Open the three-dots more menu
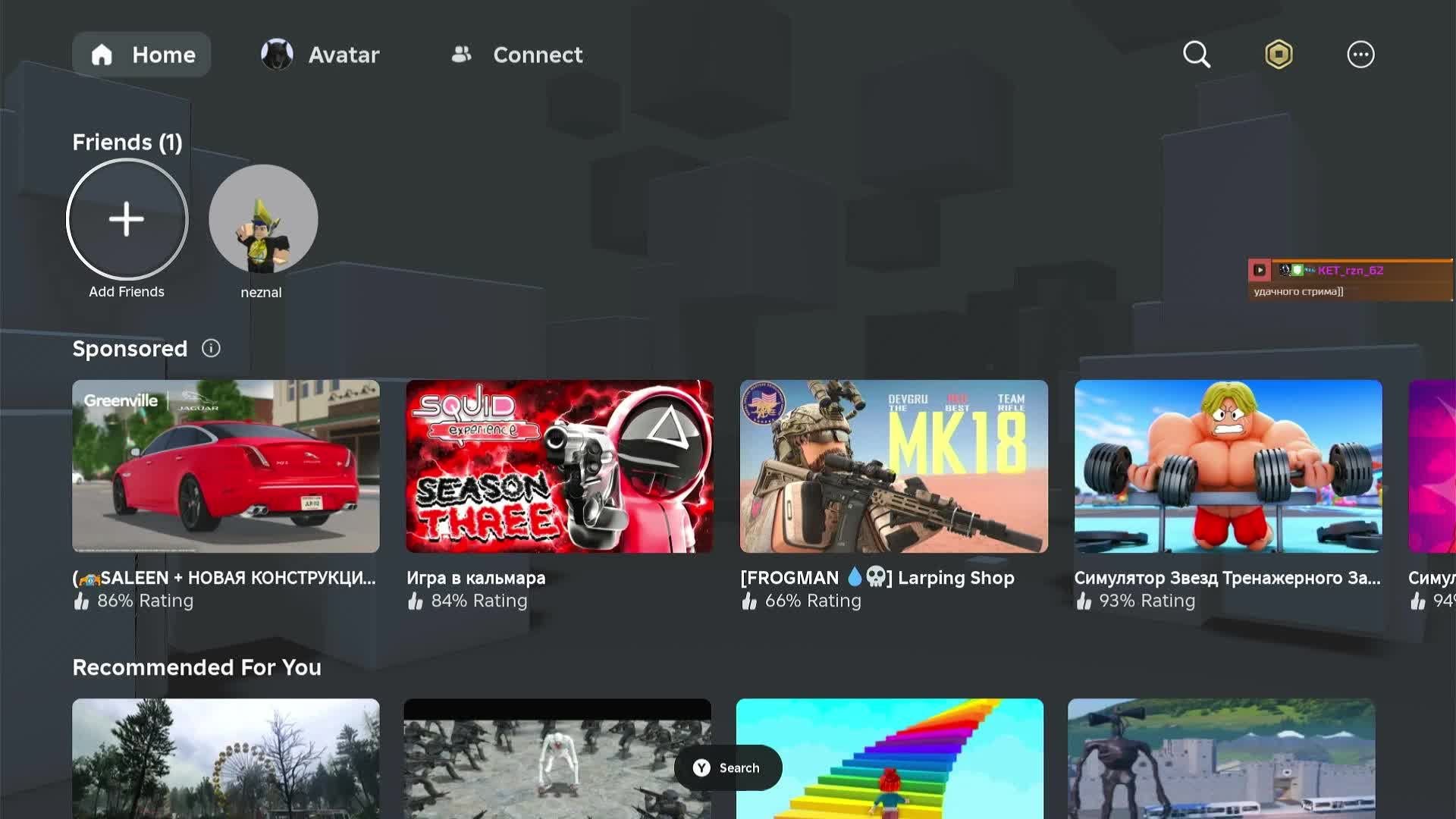Viewport: 1456px width, 819px height. tap(1360, 55)
